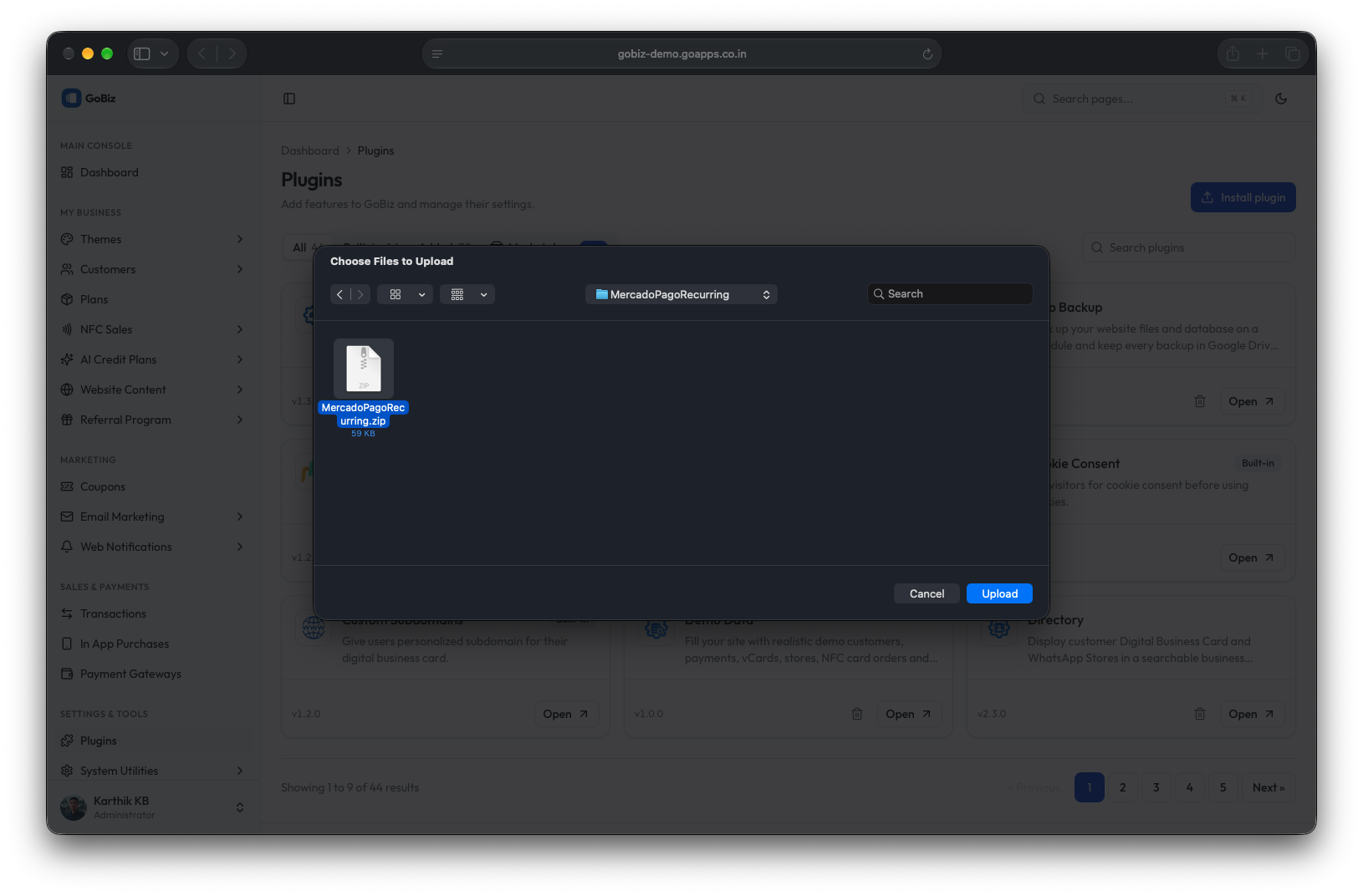1363x896 pixels.
Task: Expand the Themes submenu chevron
Action: [x=240, y=239]
